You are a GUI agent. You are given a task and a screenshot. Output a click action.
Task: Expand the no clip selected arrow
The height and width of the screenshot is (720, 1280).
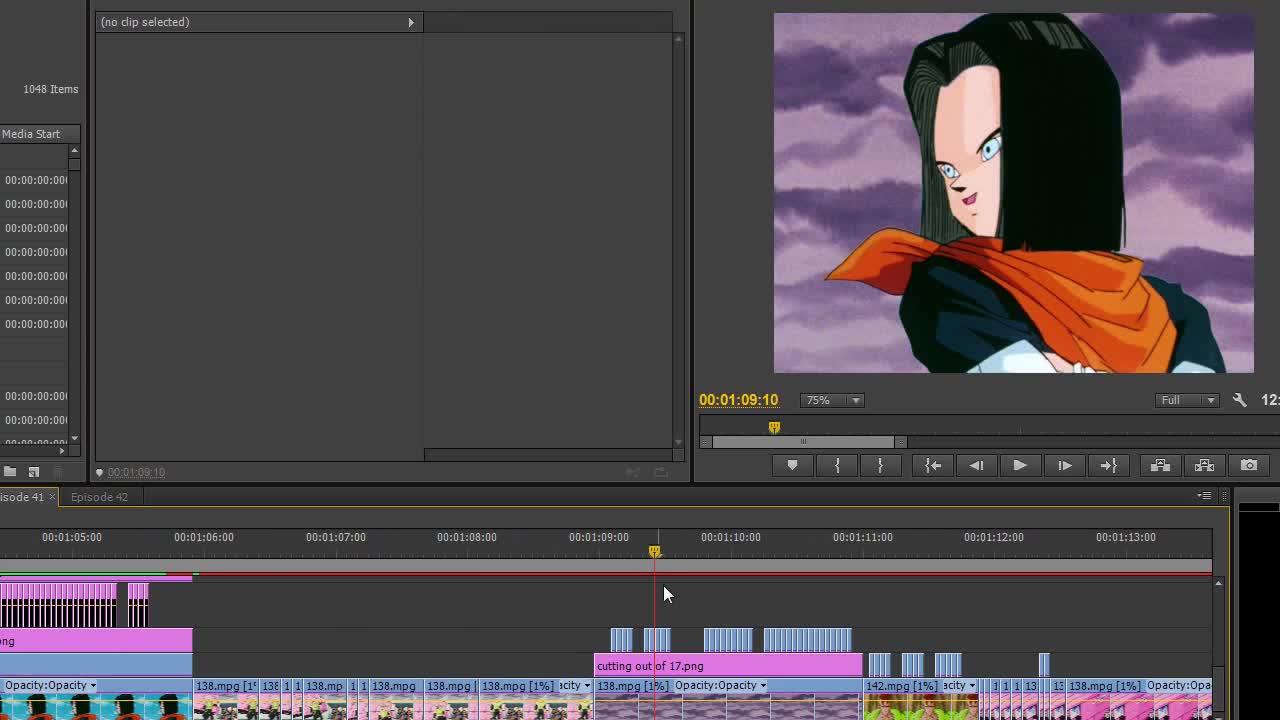click(x=410, y=22)
